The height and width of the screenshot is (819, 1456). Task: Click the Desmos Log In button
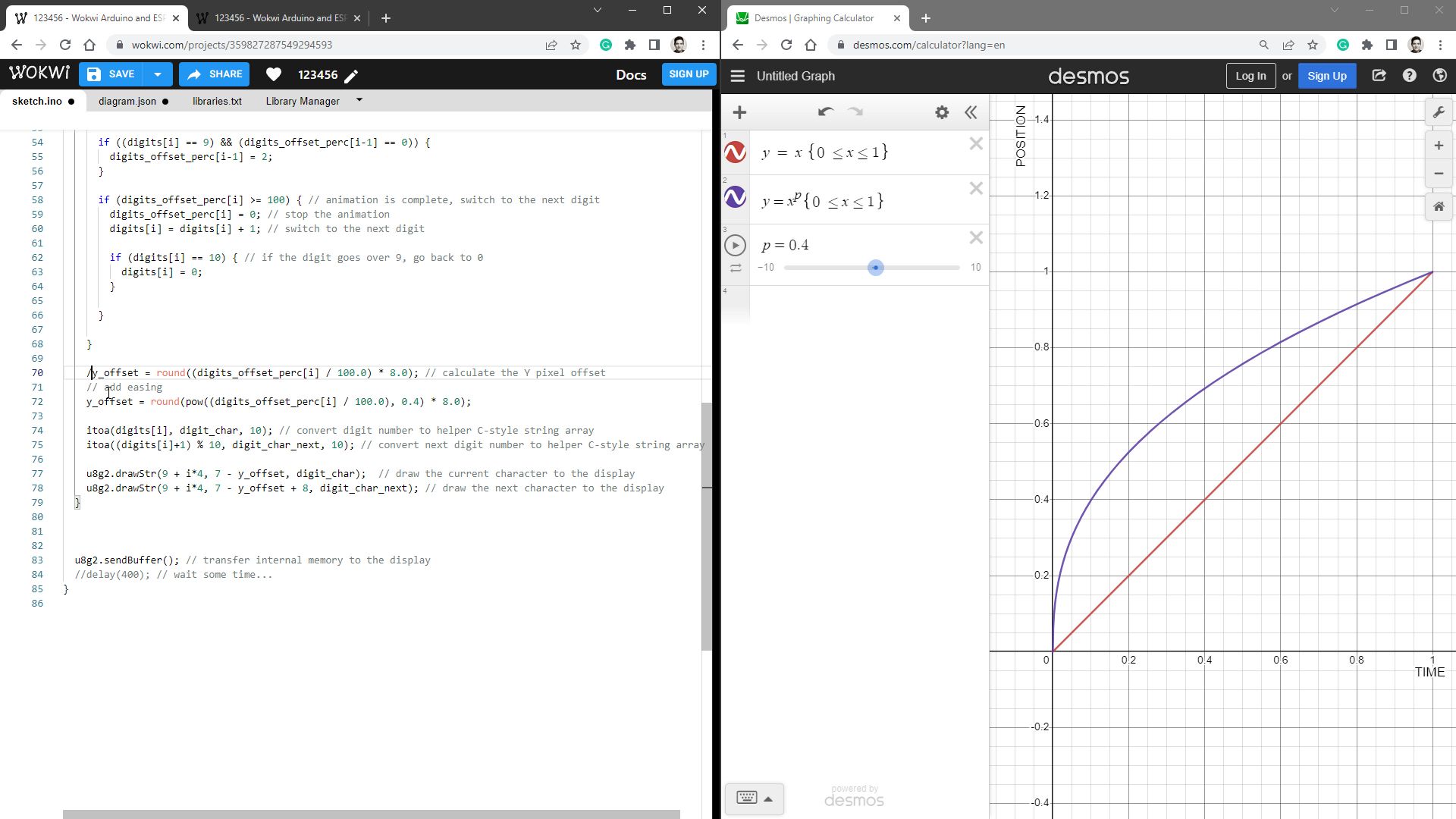click(1250, 76)
